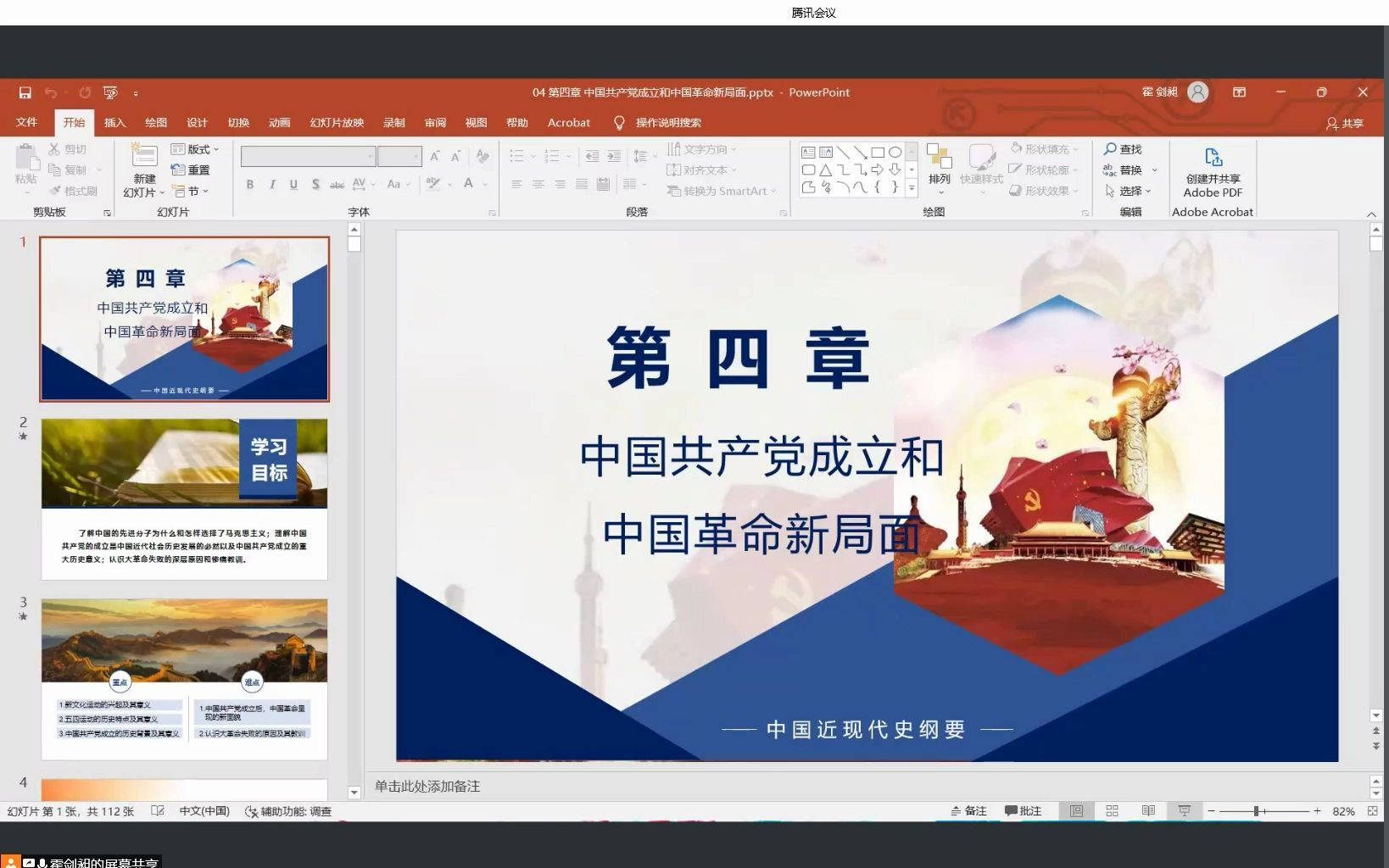The width and height of the screenshot is (1389, 868).
Task: Click the numbered list icon
Action: coord(552,156)
